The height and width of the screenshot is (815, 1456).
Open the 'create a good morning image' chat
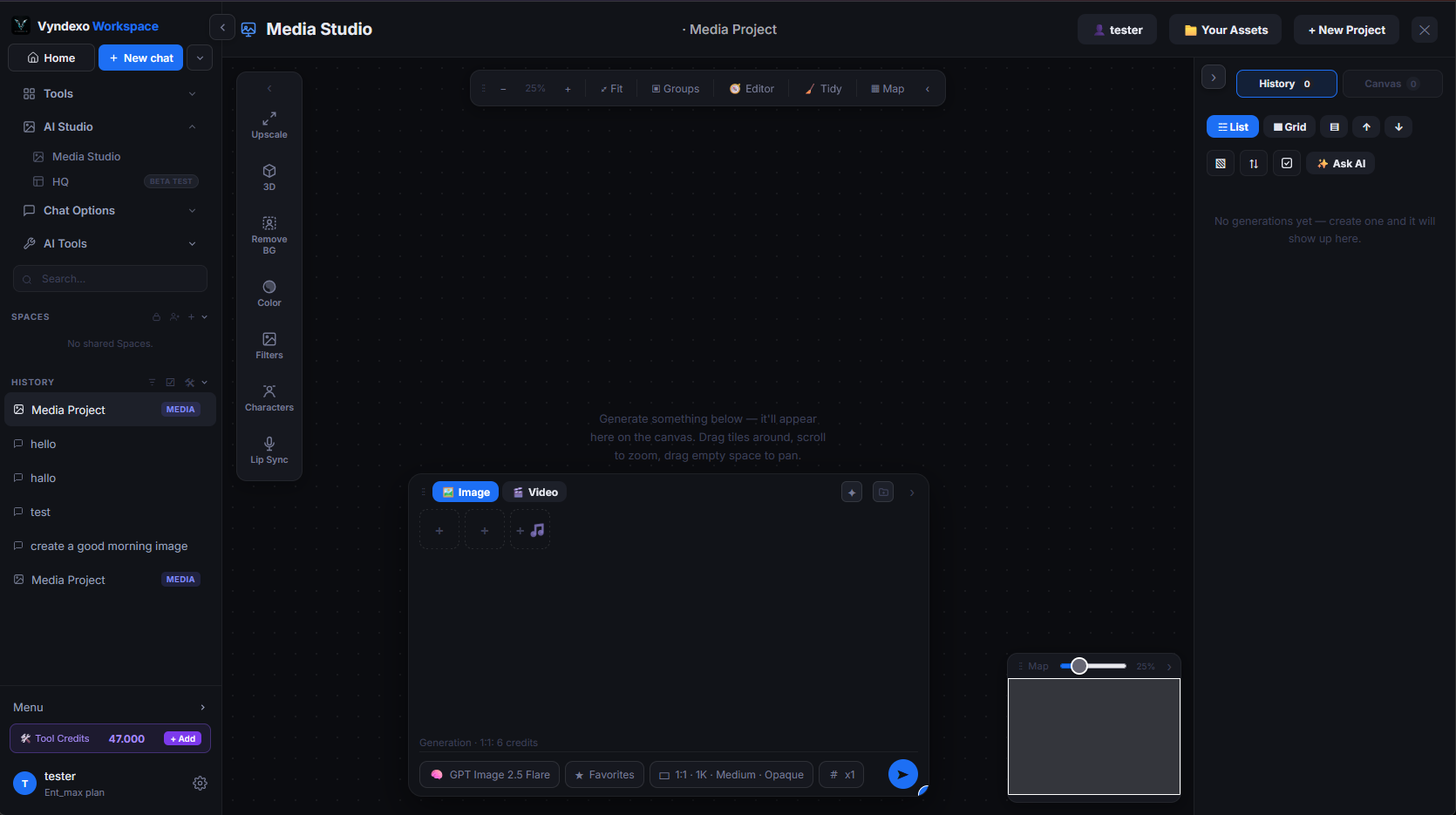pyautogui.click(x=110, y=547)
